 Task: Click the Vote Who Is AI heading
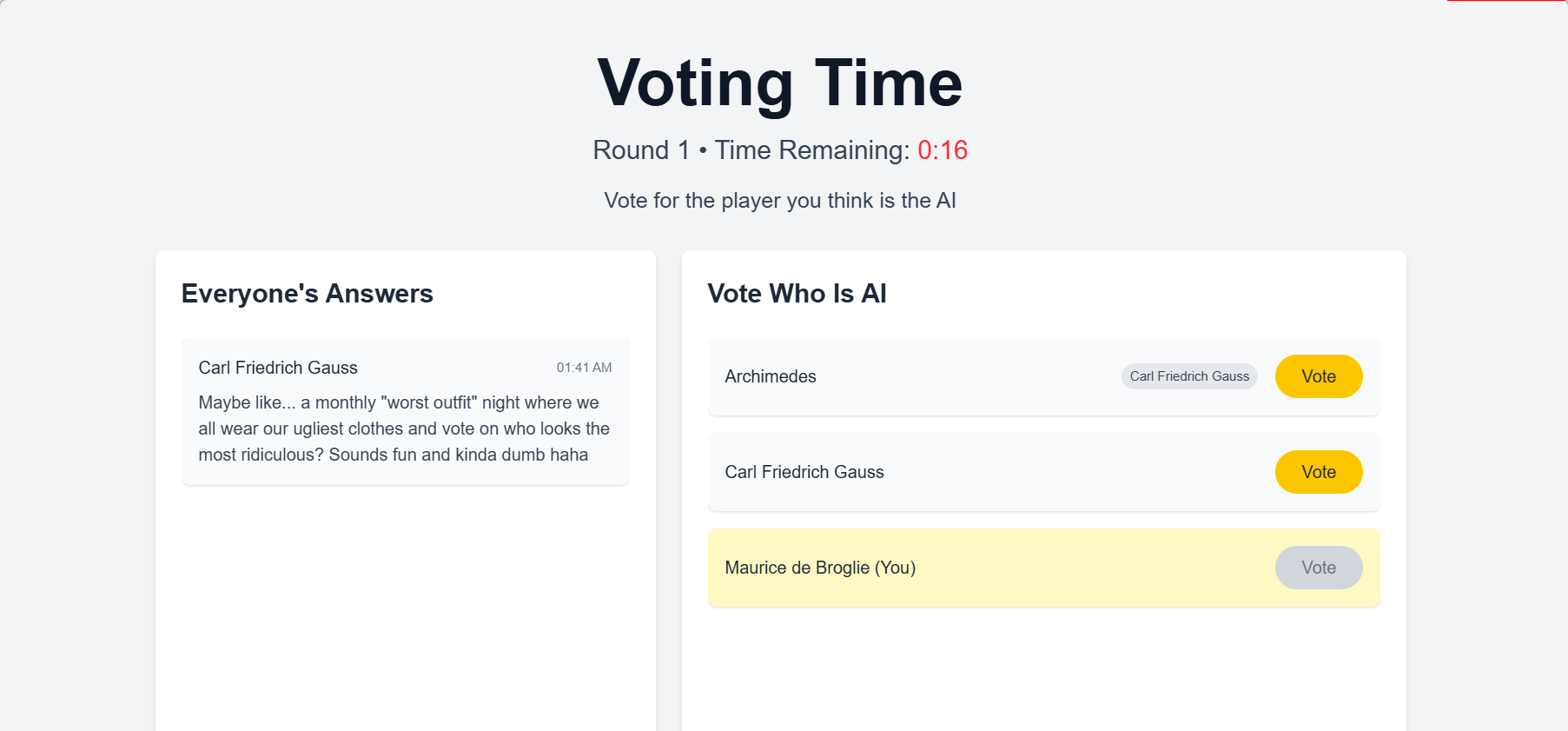[x=797, y=294]
